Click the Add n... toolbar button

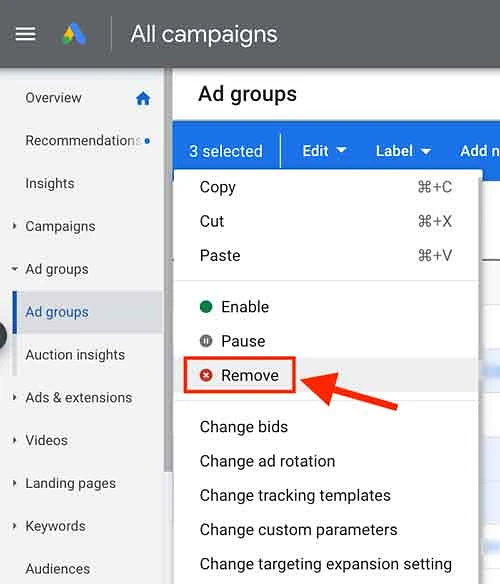pos(480,151)
